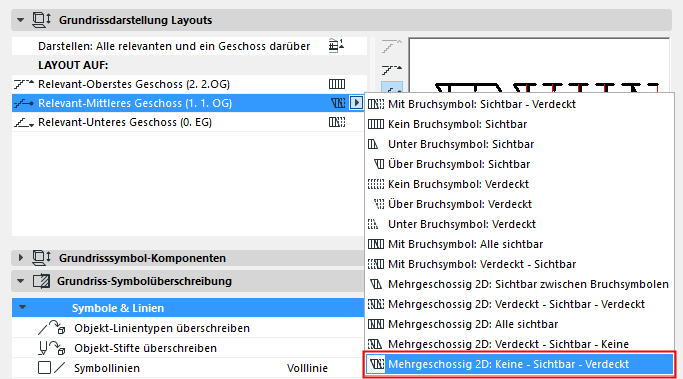Select the top story stair icon beside preview
Image resolution: width=683 pixels, height=379 pixels.
pyautogui.click(x=392, y=46)
